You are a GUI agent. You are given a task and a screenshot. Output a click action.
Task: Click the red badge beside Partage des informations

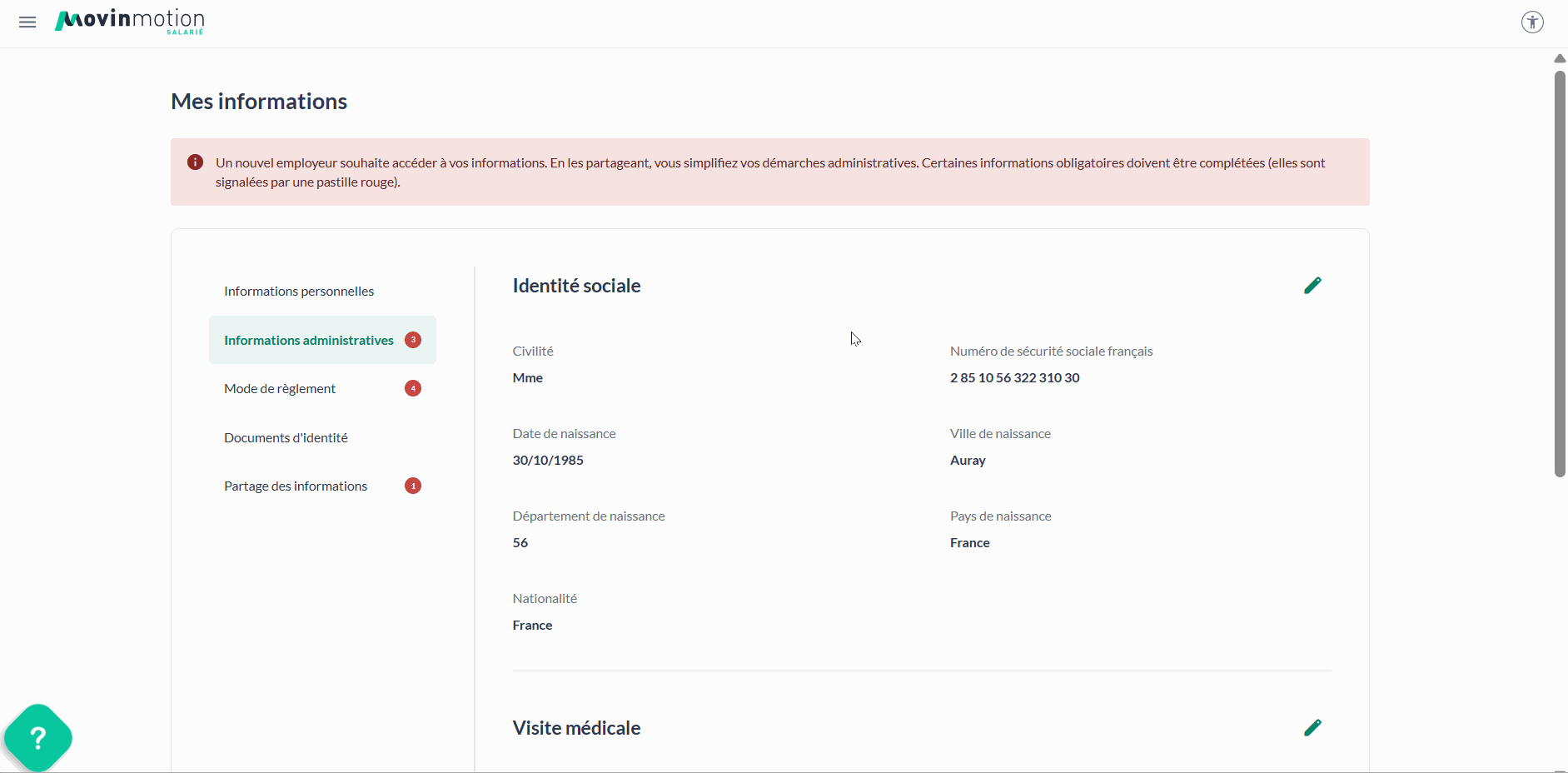coord(413,486)
